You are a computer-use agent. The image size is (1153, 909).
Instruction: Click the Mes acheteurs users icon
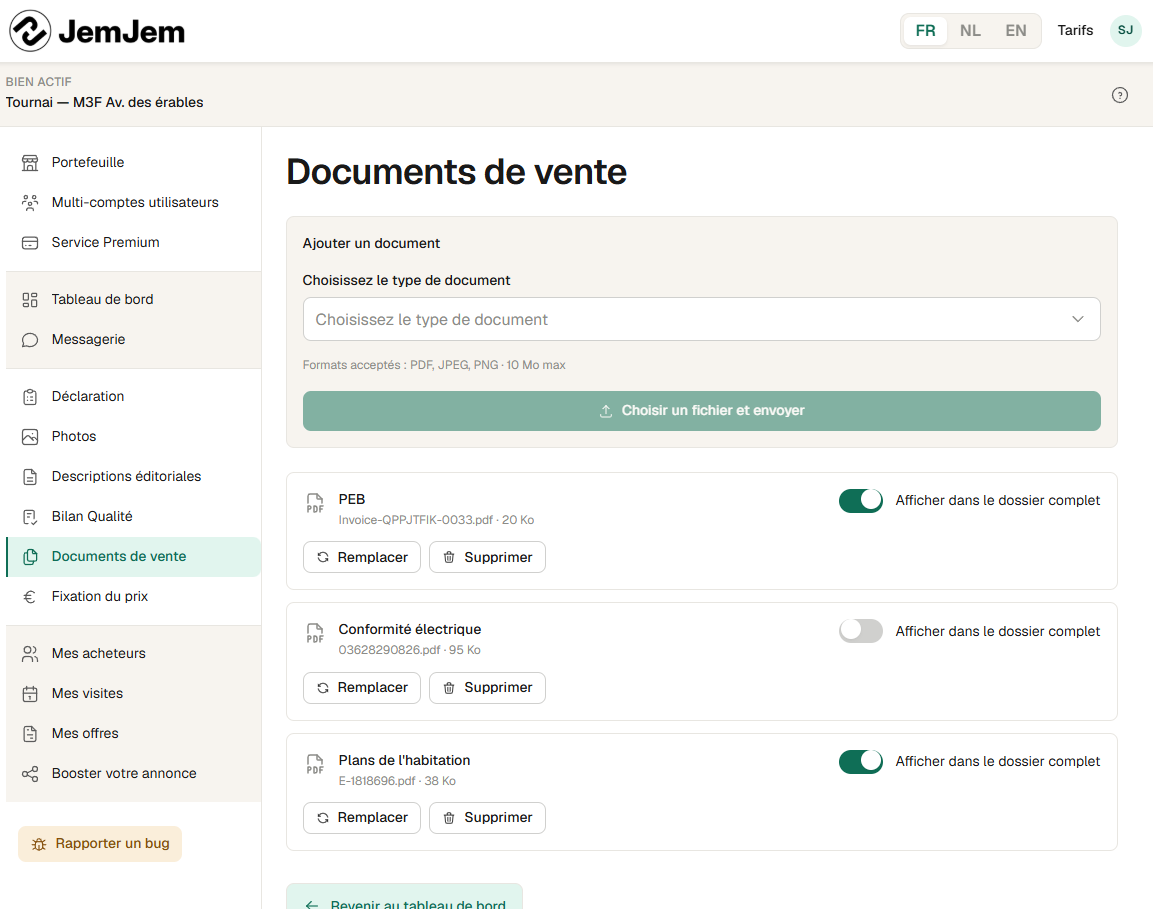[x=30, y=654]
